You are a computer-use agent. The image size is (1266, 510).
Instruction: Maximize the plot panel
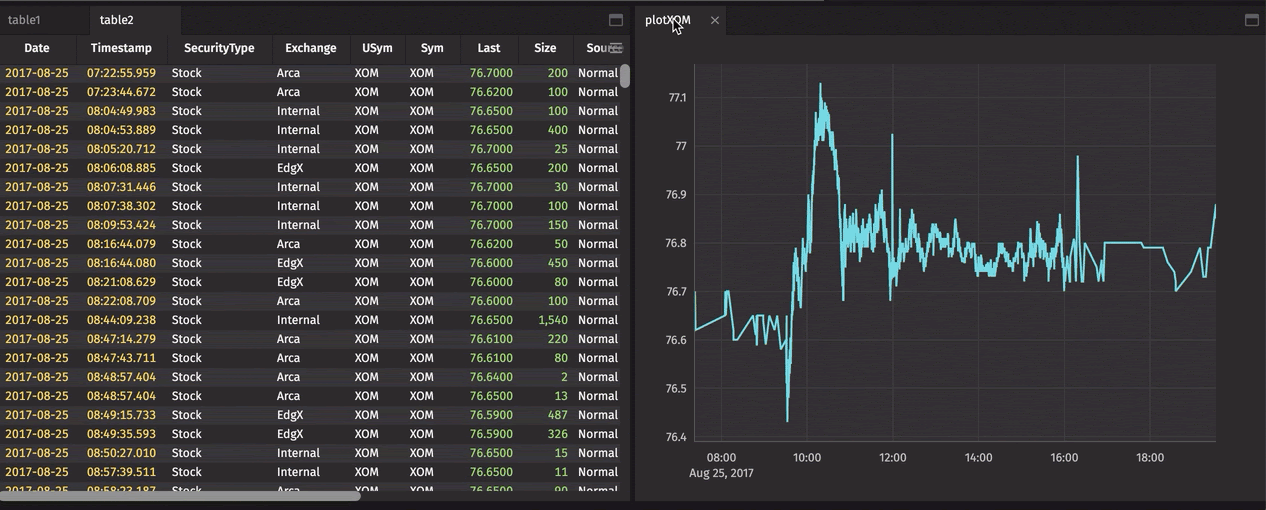coord(1251,20)
